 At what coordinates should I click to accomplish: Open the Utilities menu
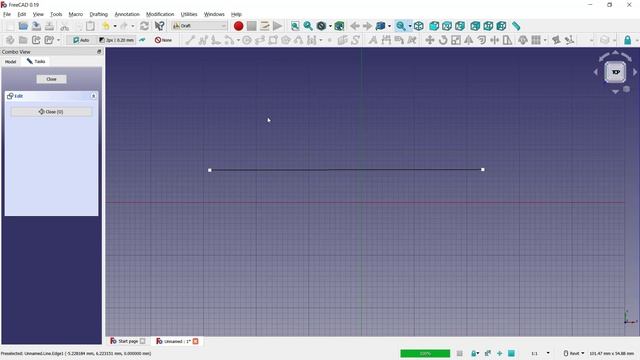coord(189,14)
